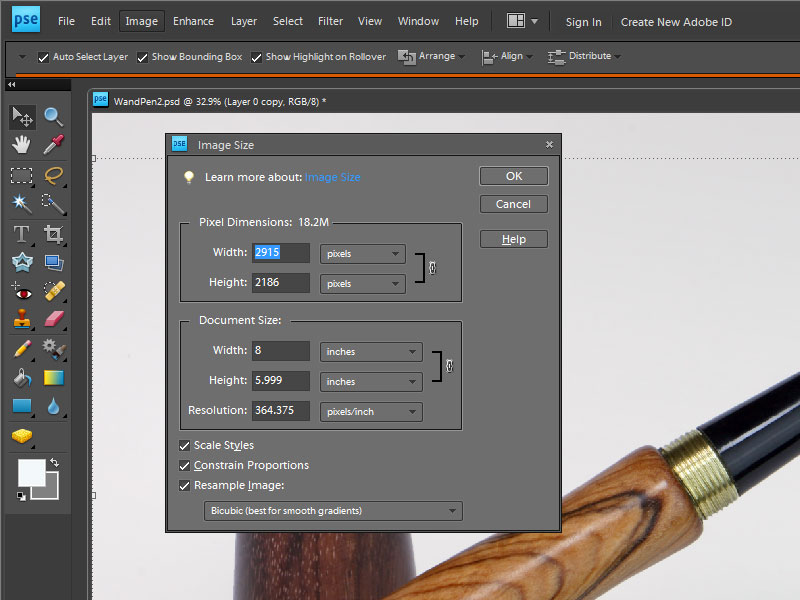
Task: Toggle Constrain Proportions checkbox
Action: pyautogui.click(x=184, y=466)
